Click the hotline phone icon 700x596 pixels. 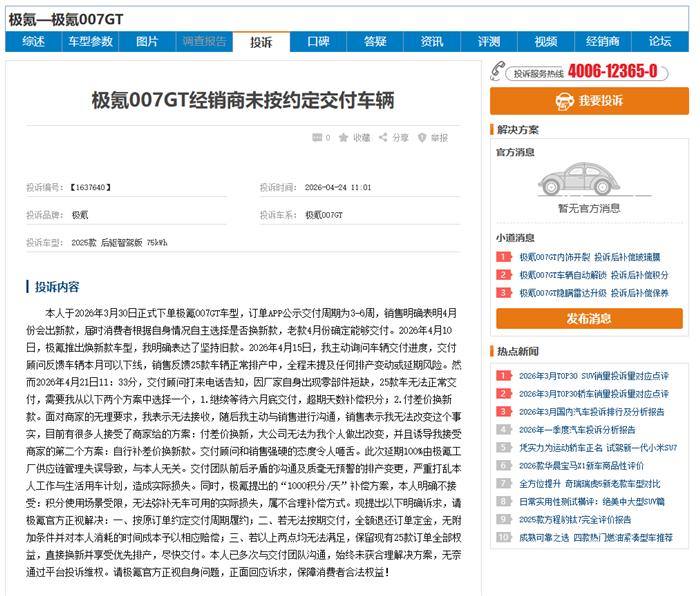tap(497, 71)
